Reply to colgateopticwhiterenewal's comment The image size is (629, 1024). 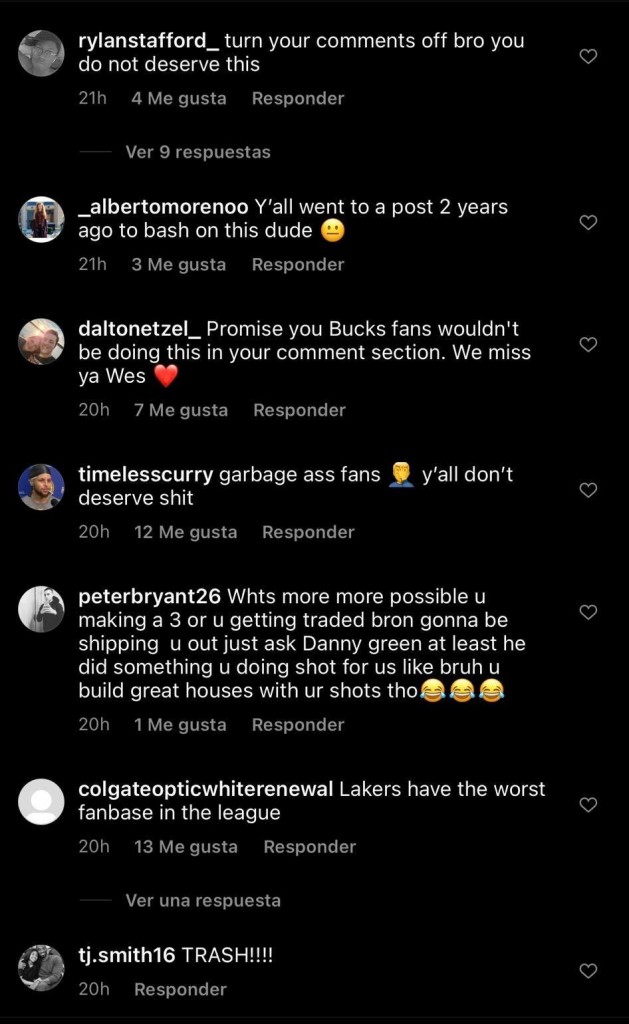(x=310, y=847)
